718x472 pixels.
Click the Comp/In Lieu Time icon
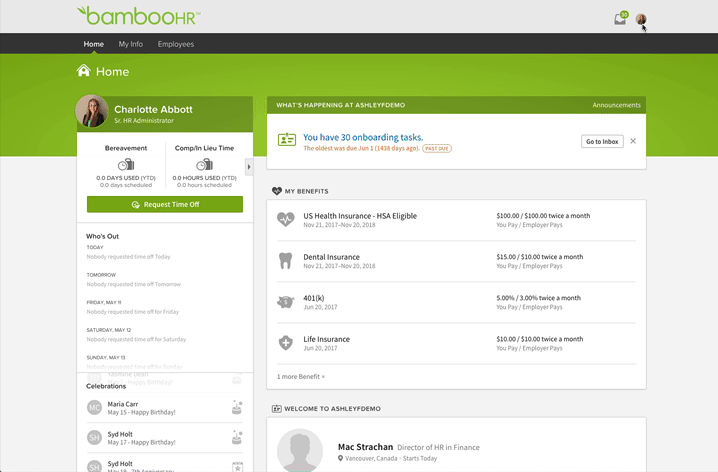tap(204, 164)
